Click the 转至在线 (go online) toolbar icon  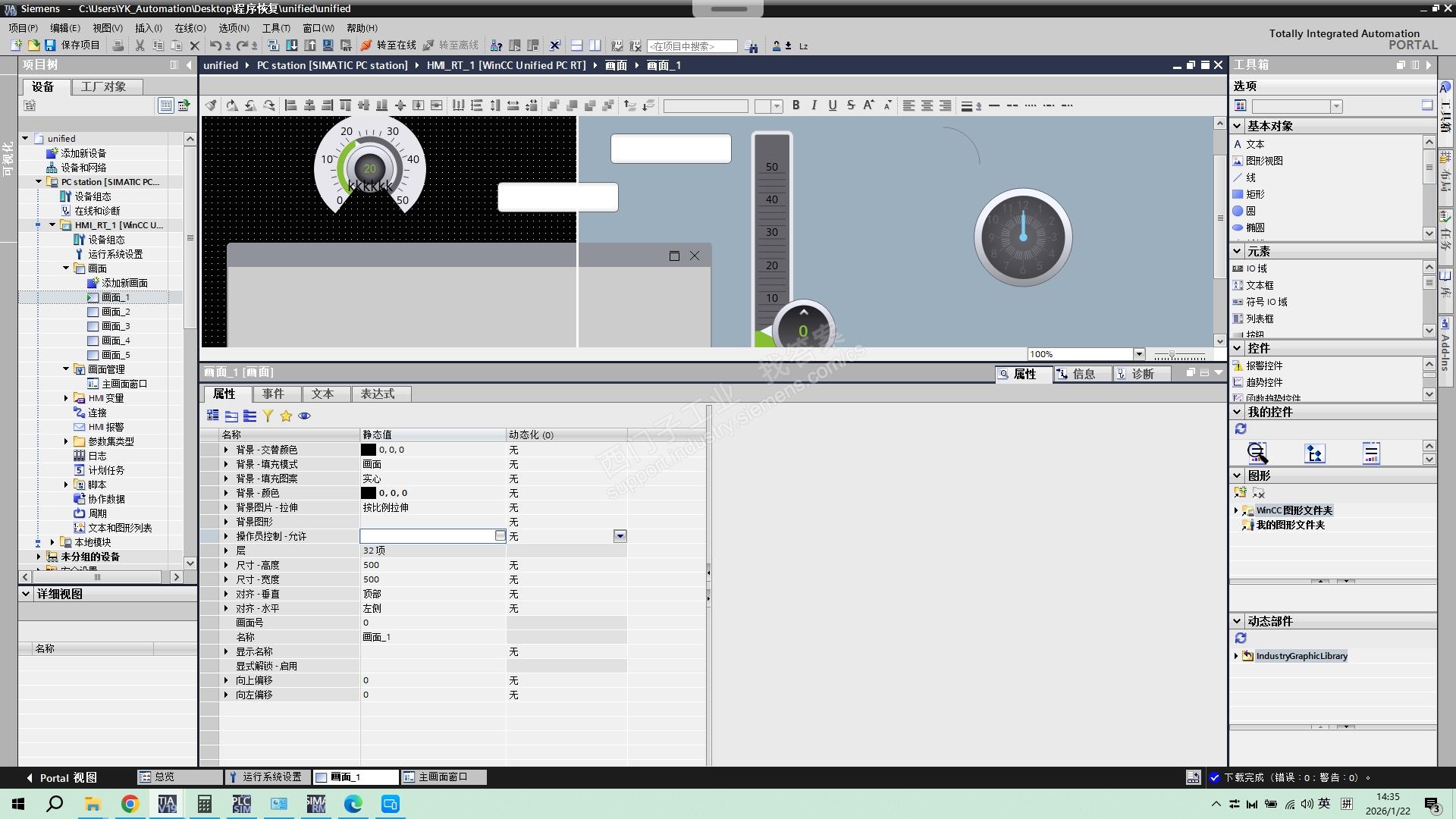point(366,45)
